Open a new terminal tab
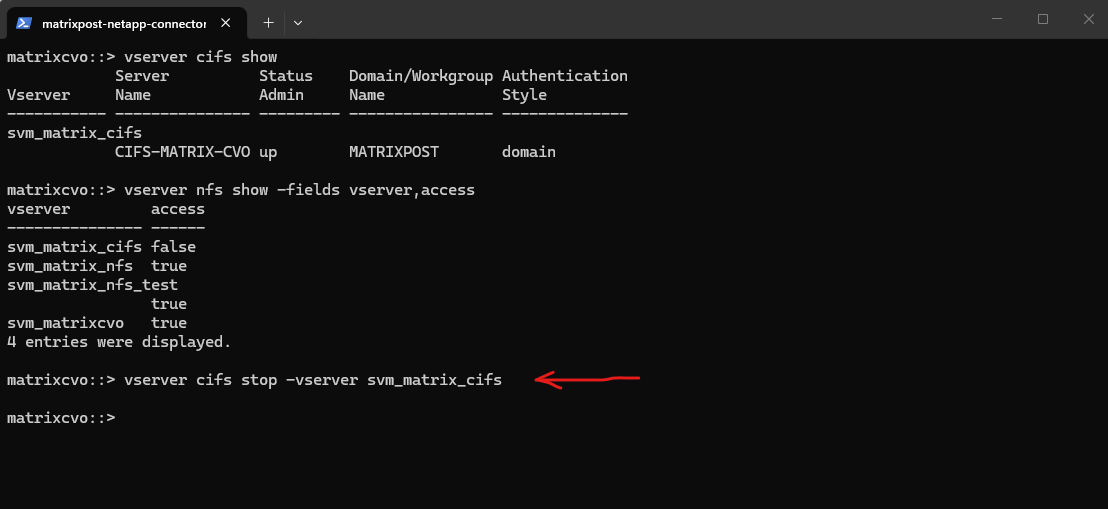 (268, 22)
